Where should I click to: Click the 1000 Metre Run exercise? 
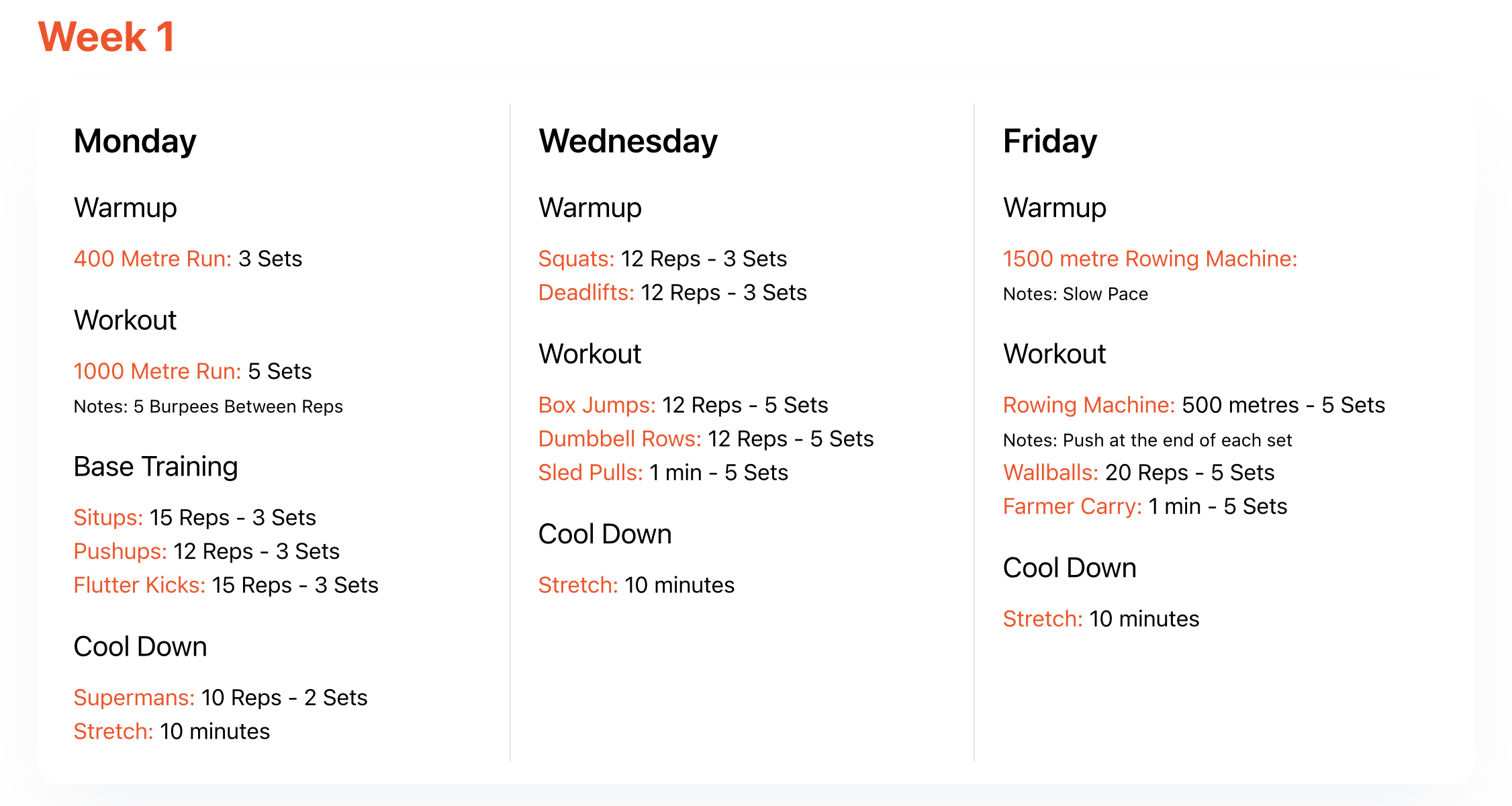pyautogui.click(x=157, y=371)
